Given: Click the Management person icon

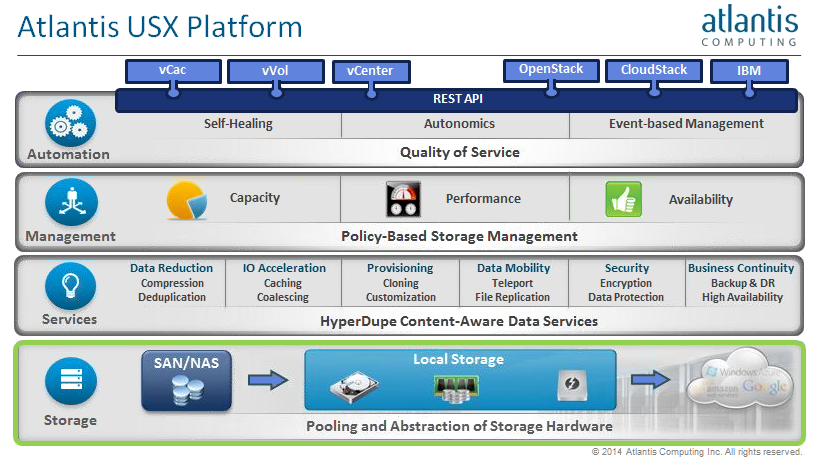Looking at the screenshot, I should [x=71, y=203].
